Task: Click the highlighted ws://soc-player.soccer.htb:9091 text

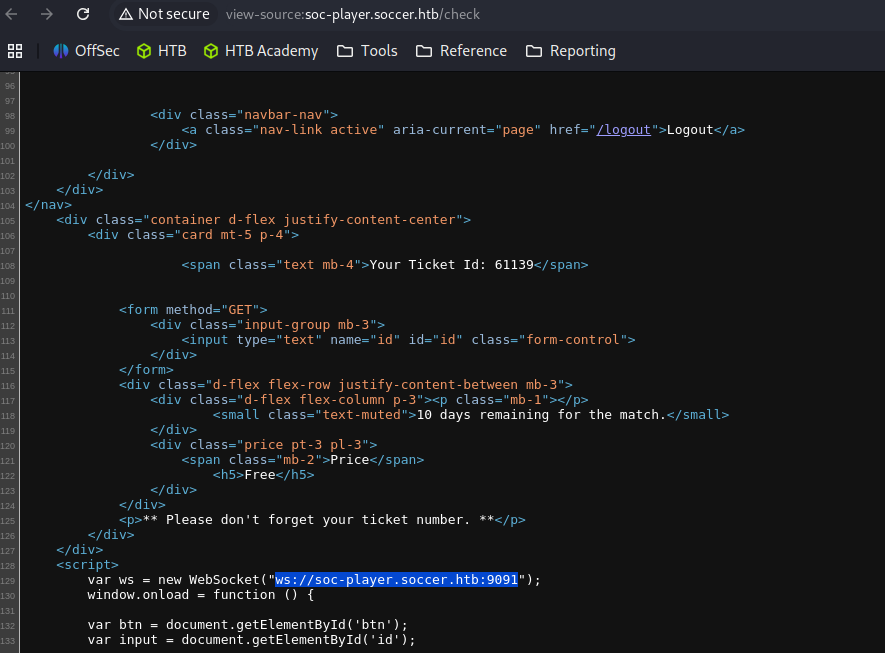Action: tap(396, 580)
